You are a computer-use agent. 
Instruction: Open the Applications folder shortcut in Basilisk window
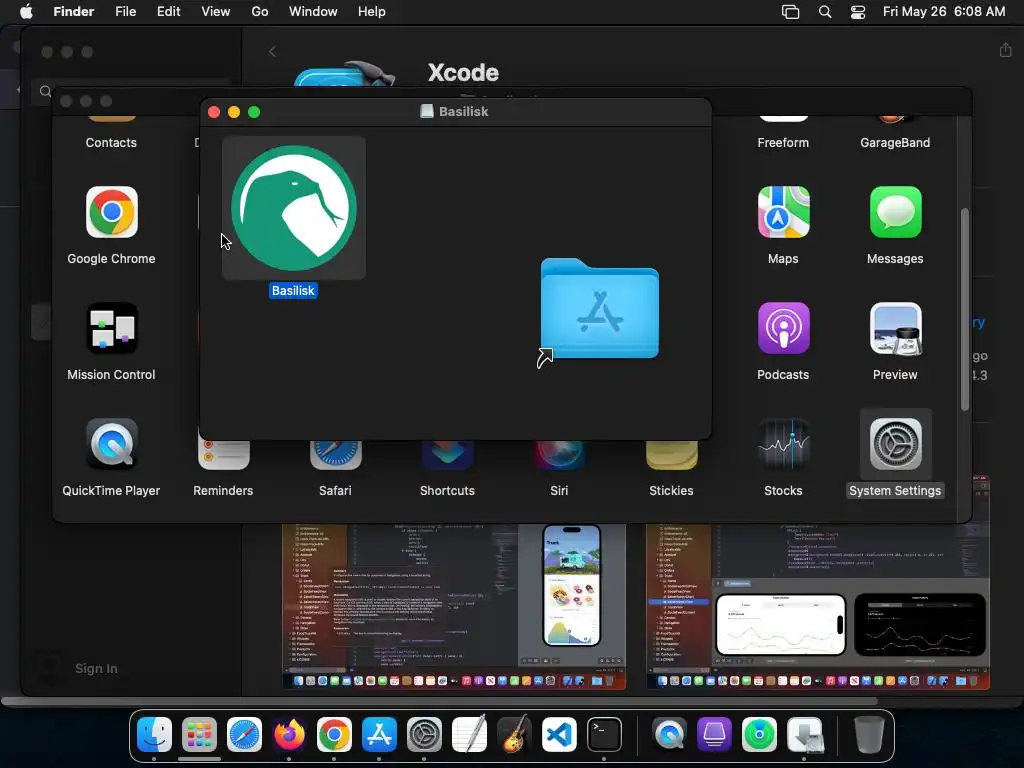click(x=600, y=310)
